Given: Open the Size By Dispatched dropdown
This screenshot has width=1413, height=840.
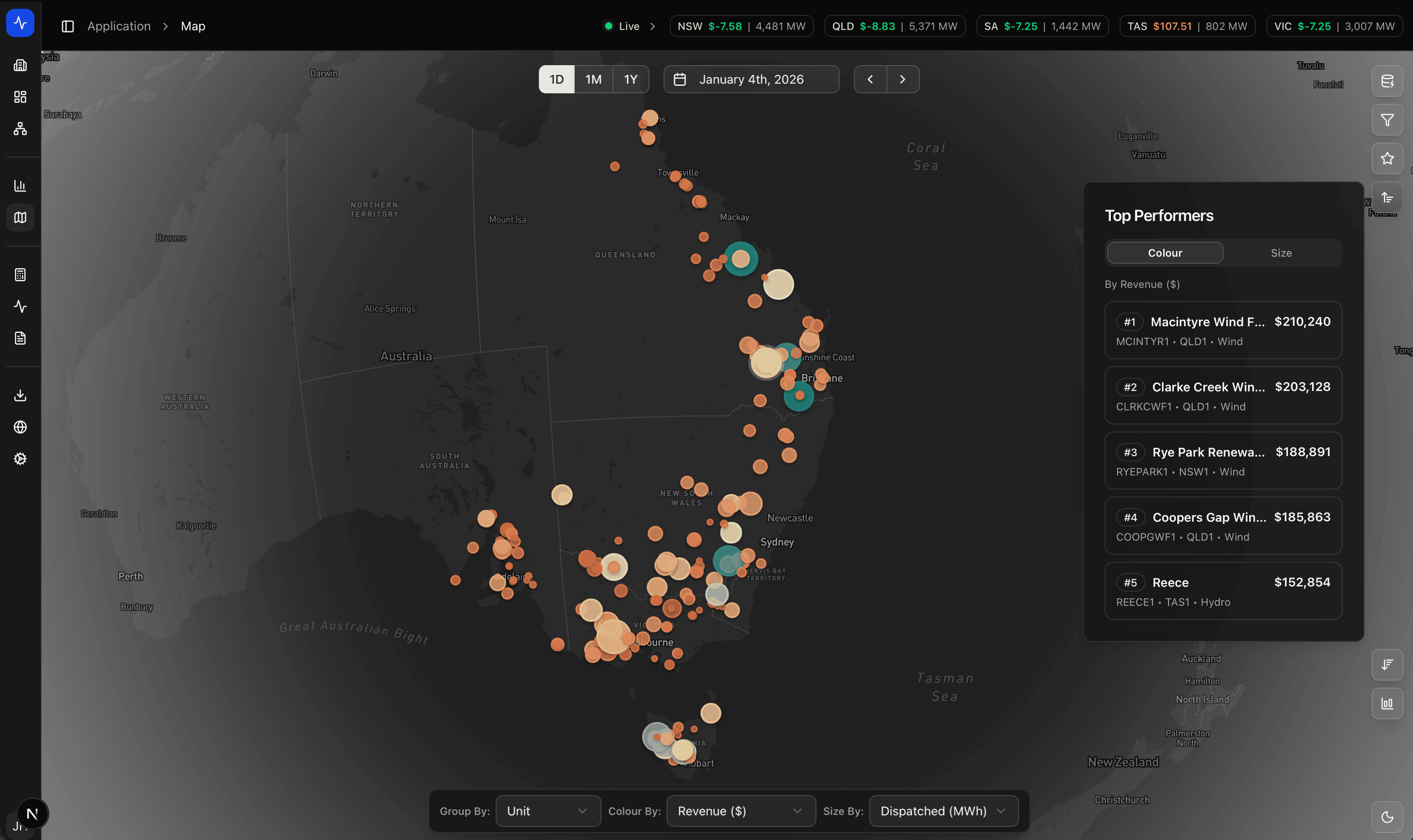Looking at the screenshot, I should point(943,811).
